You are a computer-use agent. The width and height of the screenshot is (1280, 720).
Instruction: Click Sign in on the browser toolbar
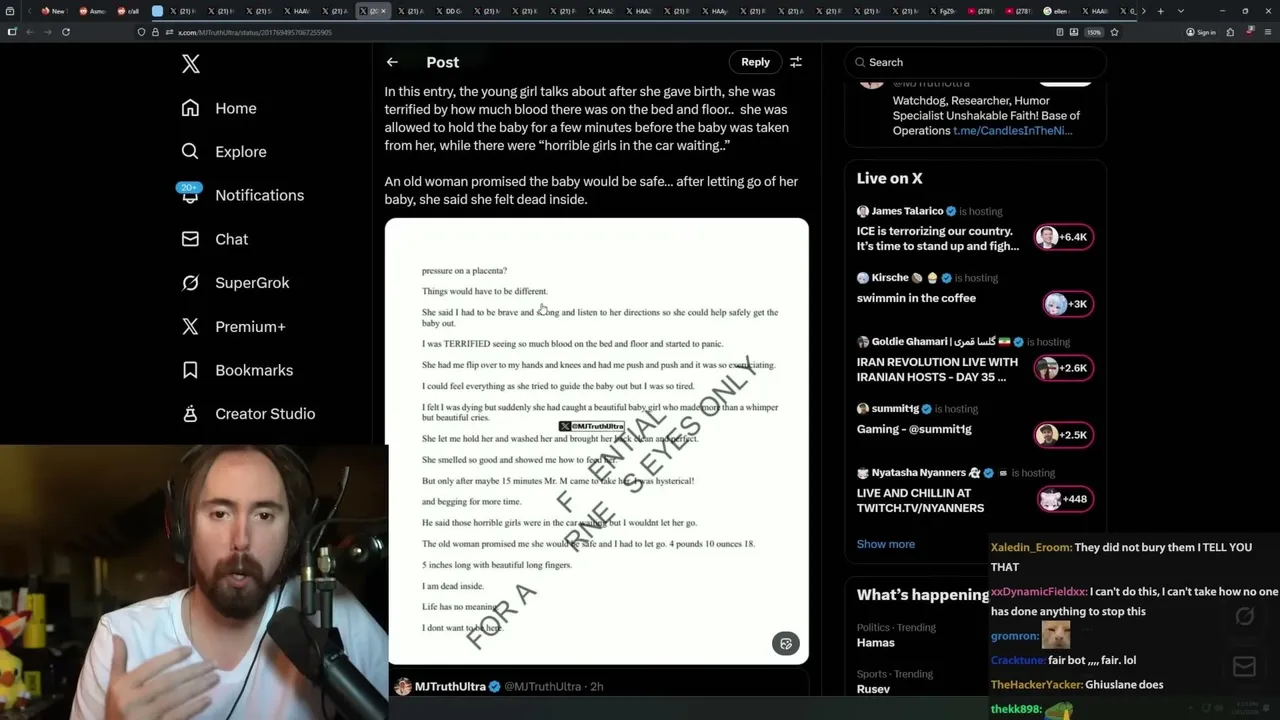tap(1201, 32)
